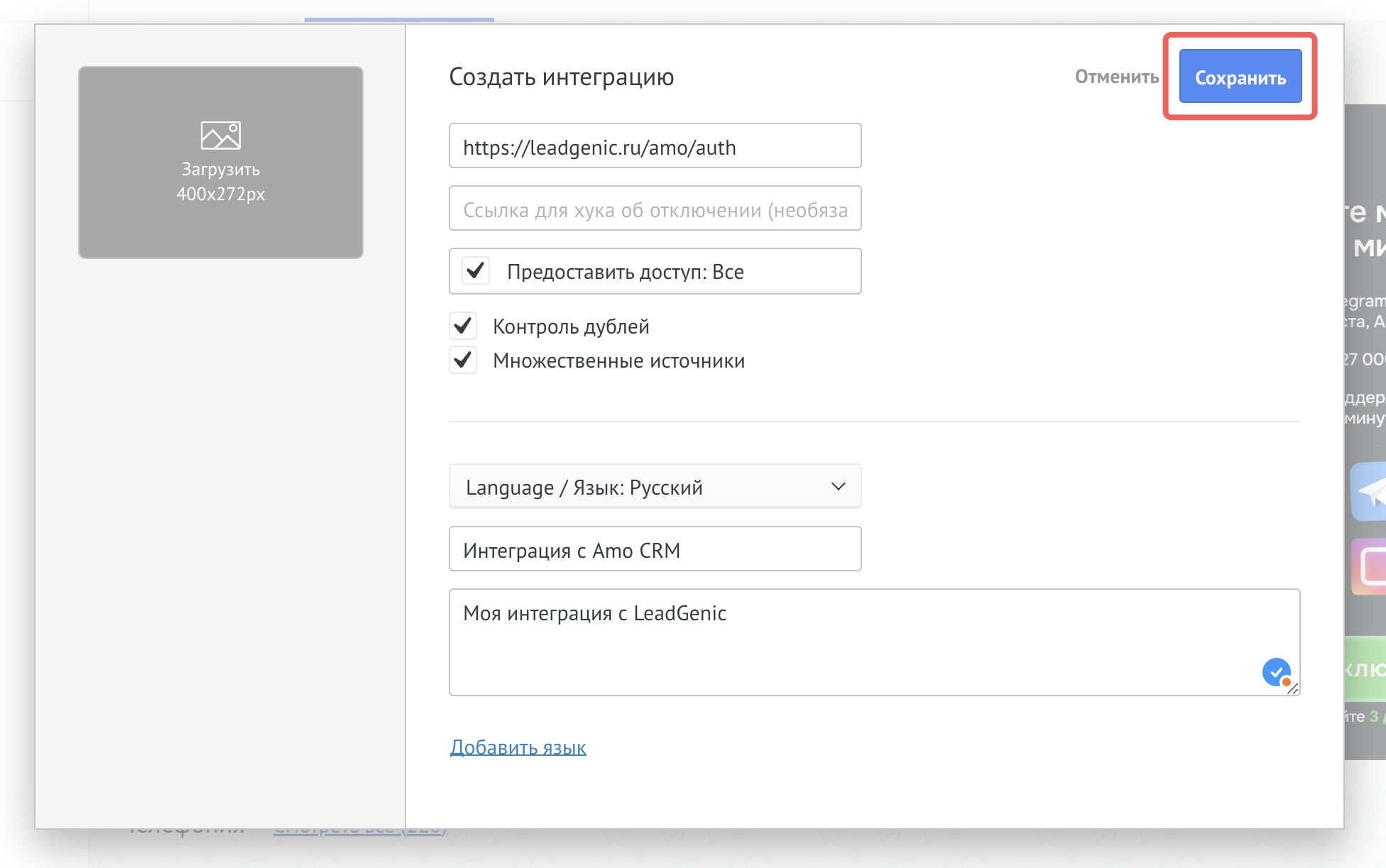Click 'Создать интеграцию' heading text
Image resolution: width=1386 pixels, height=868 pixels.
click(562, 77)
